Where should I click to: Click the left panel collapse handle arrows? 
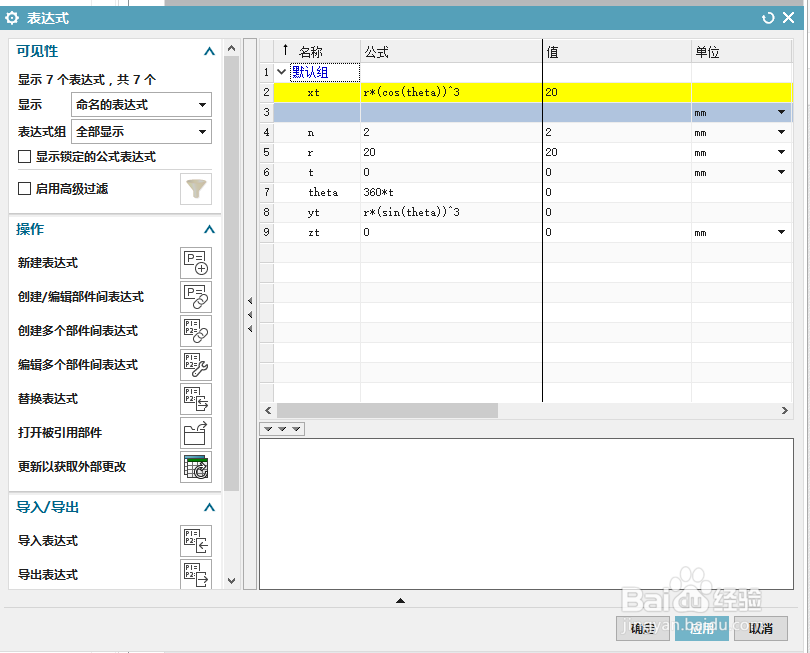(x=250, y=315)
